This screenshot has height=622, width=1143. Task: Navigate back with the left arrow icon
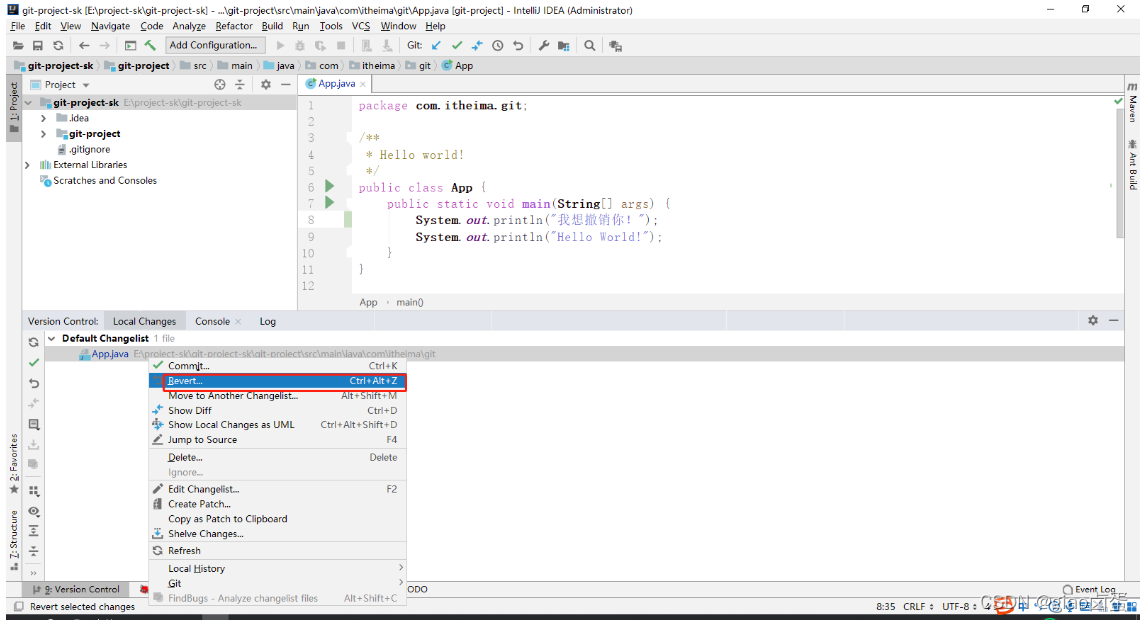click(x=85, y=45)
